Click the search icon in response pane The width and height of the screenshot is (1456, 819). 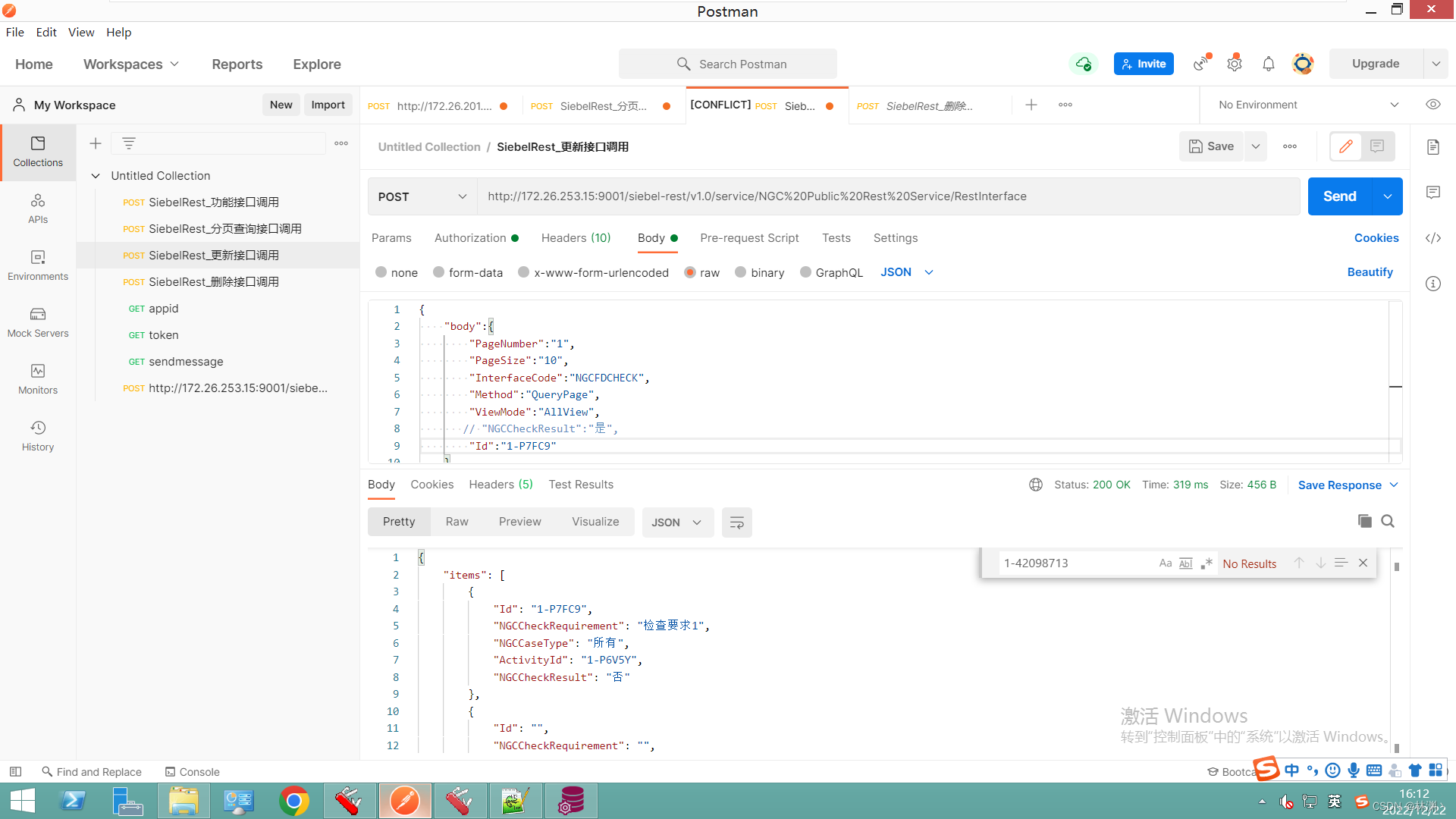point(1388,521)
